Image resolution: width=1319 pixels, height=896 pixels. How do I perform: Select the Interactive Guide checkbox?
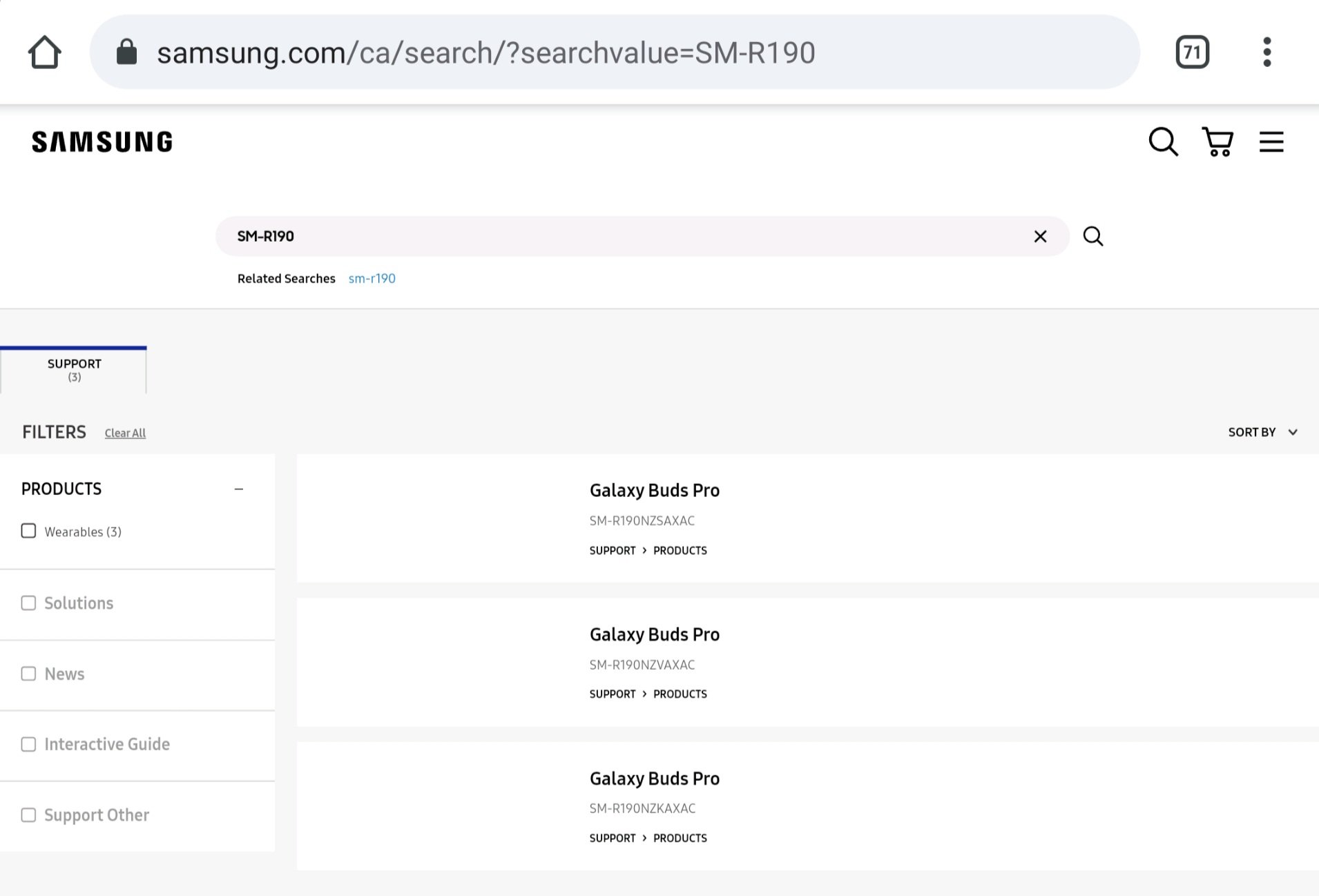pos(28,744)
